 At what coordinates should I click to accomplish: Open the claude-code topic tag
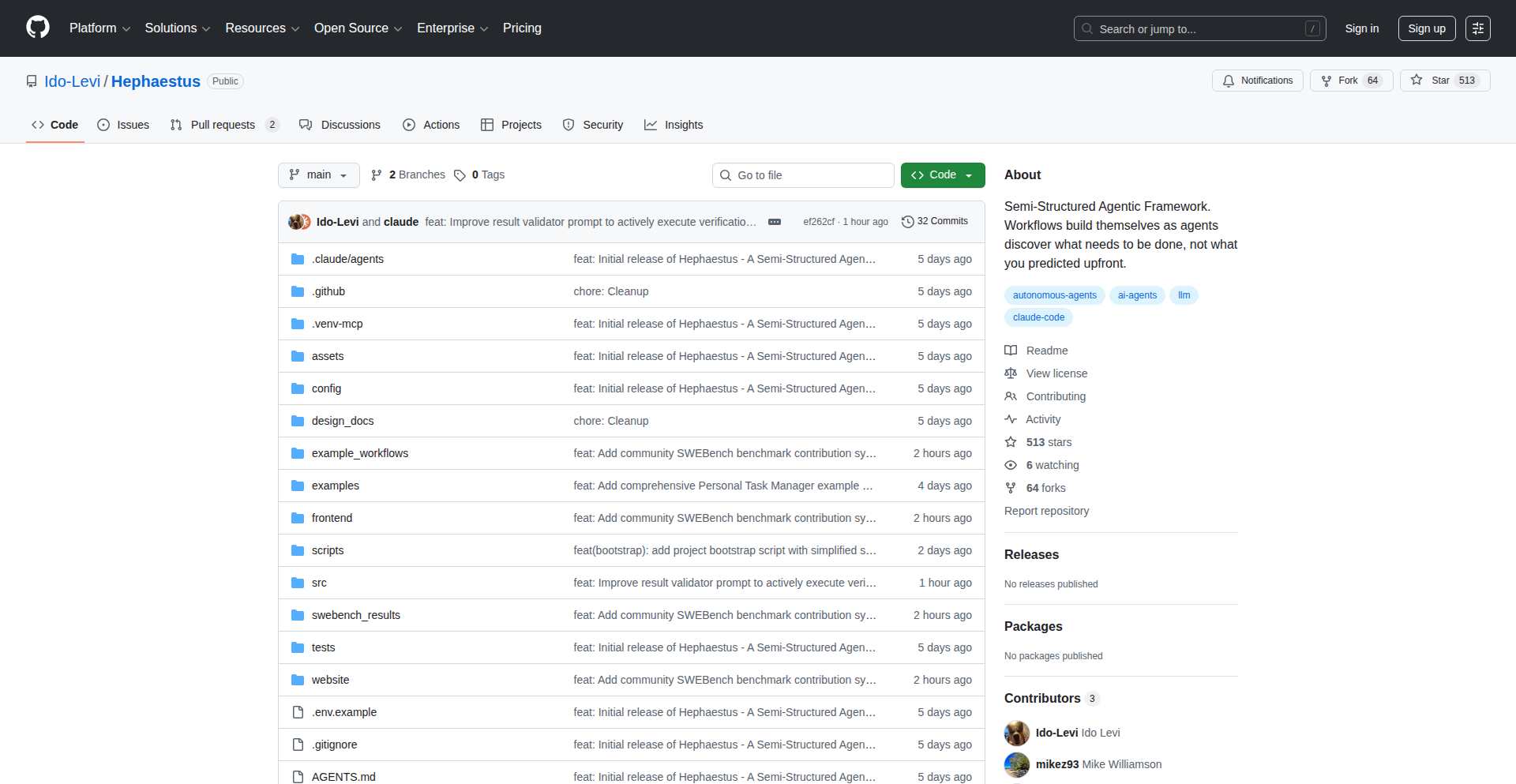(1038, 317)
